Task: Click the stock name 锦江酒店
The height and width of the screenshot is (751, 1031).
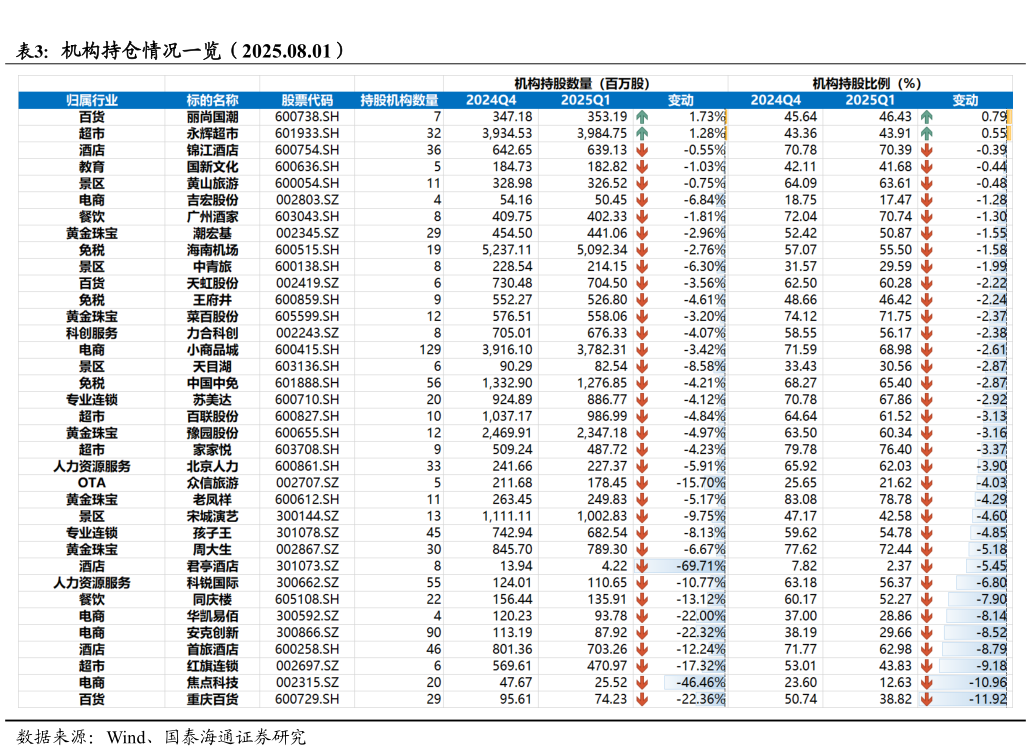Action: click(212, 150)
